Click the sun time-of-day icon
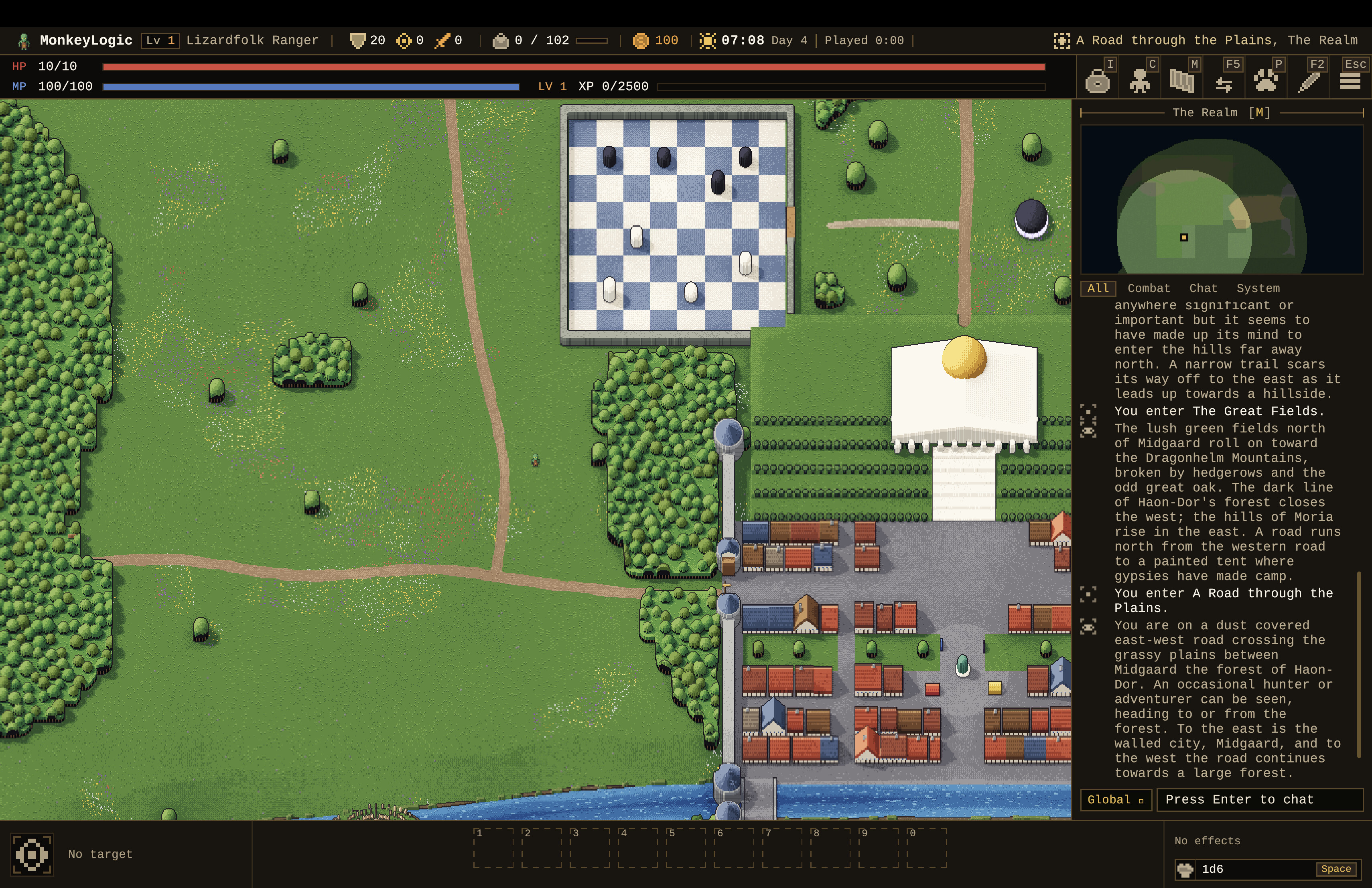The height and width of the screenshot is (888, 1372). [707, 41]
